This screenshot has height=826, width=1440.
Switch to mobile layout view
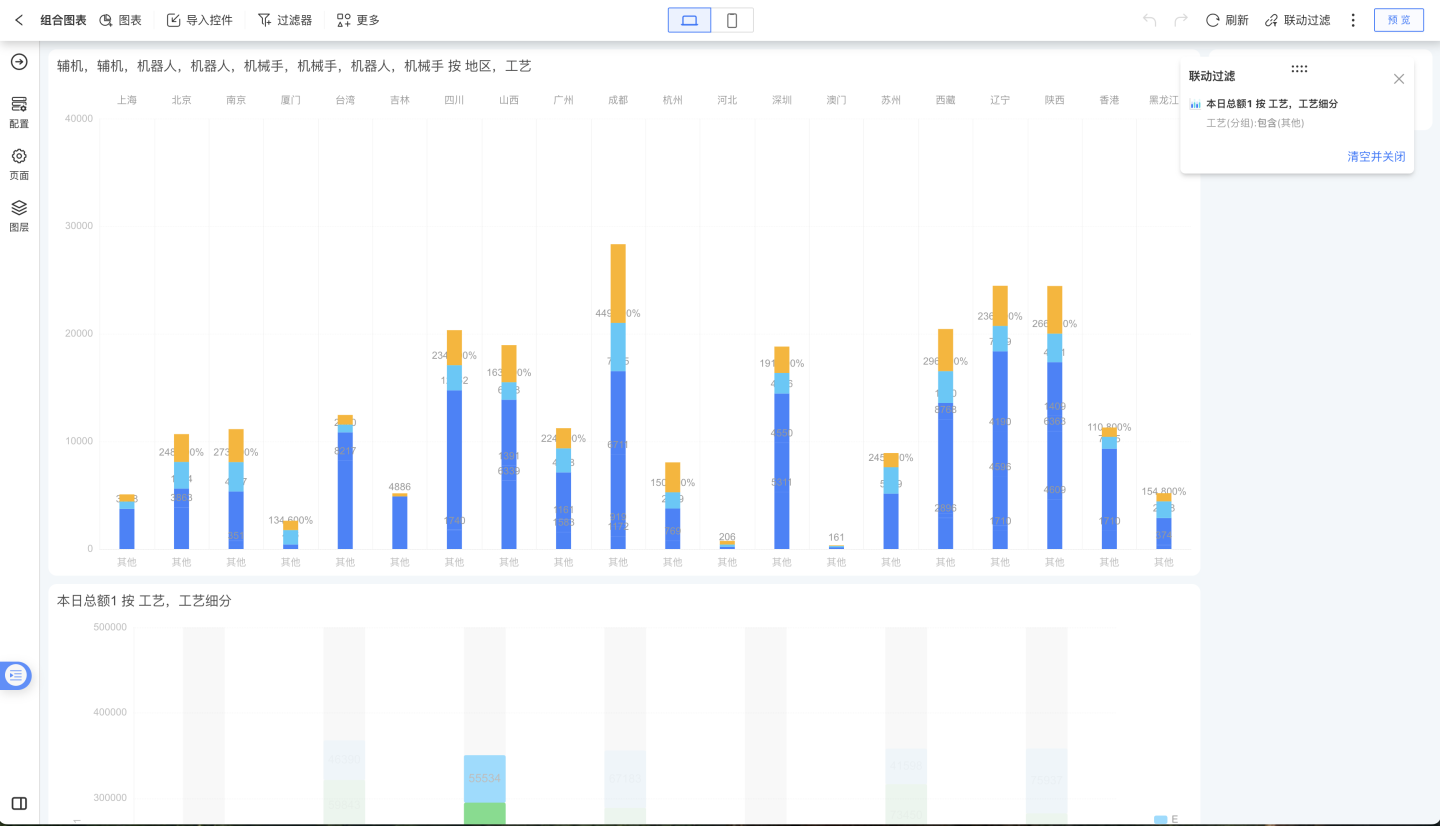pos(732,20)
